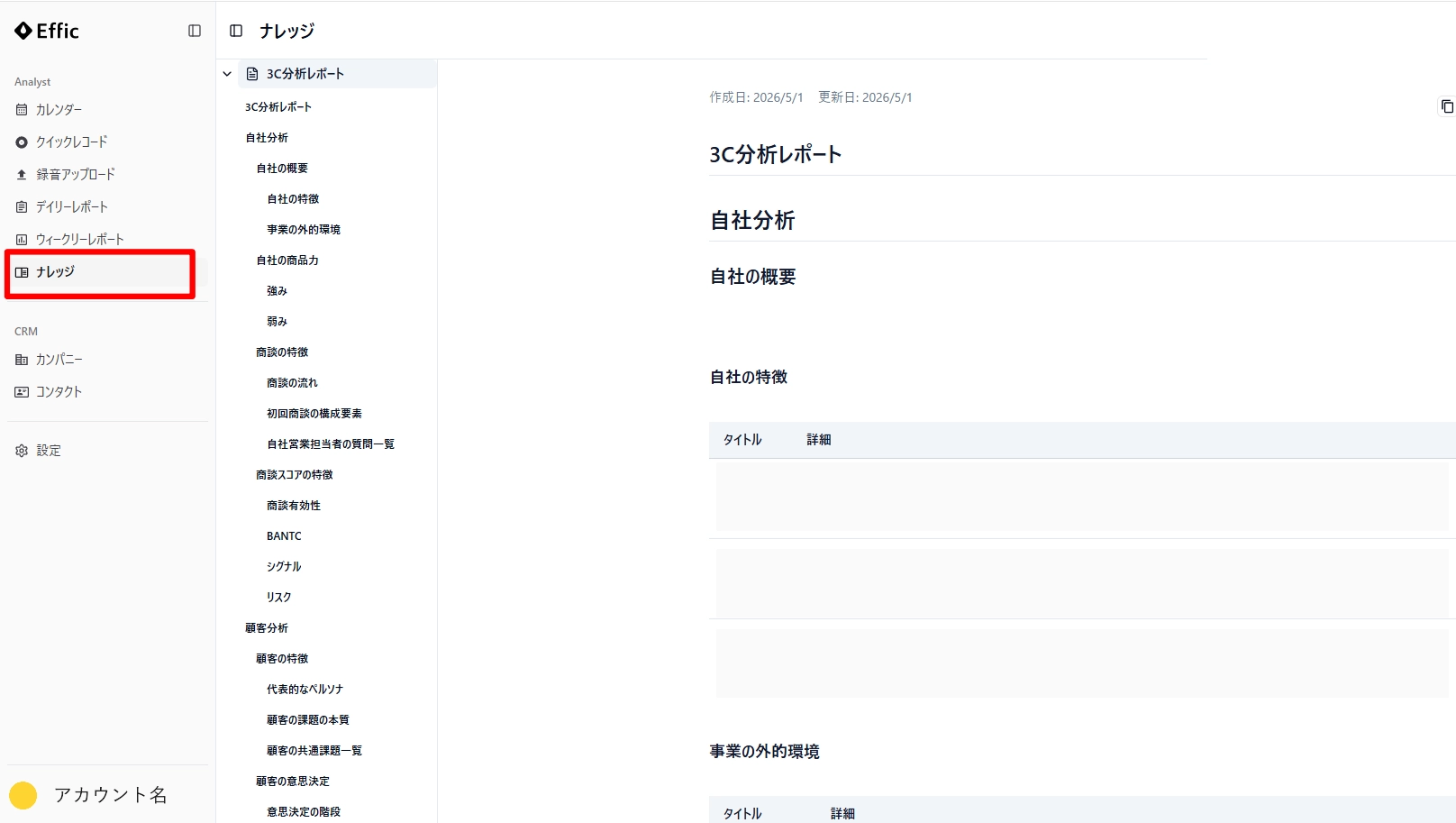Jump to リスク in the outline
The image size is (1456, 823).
[278, 598]
